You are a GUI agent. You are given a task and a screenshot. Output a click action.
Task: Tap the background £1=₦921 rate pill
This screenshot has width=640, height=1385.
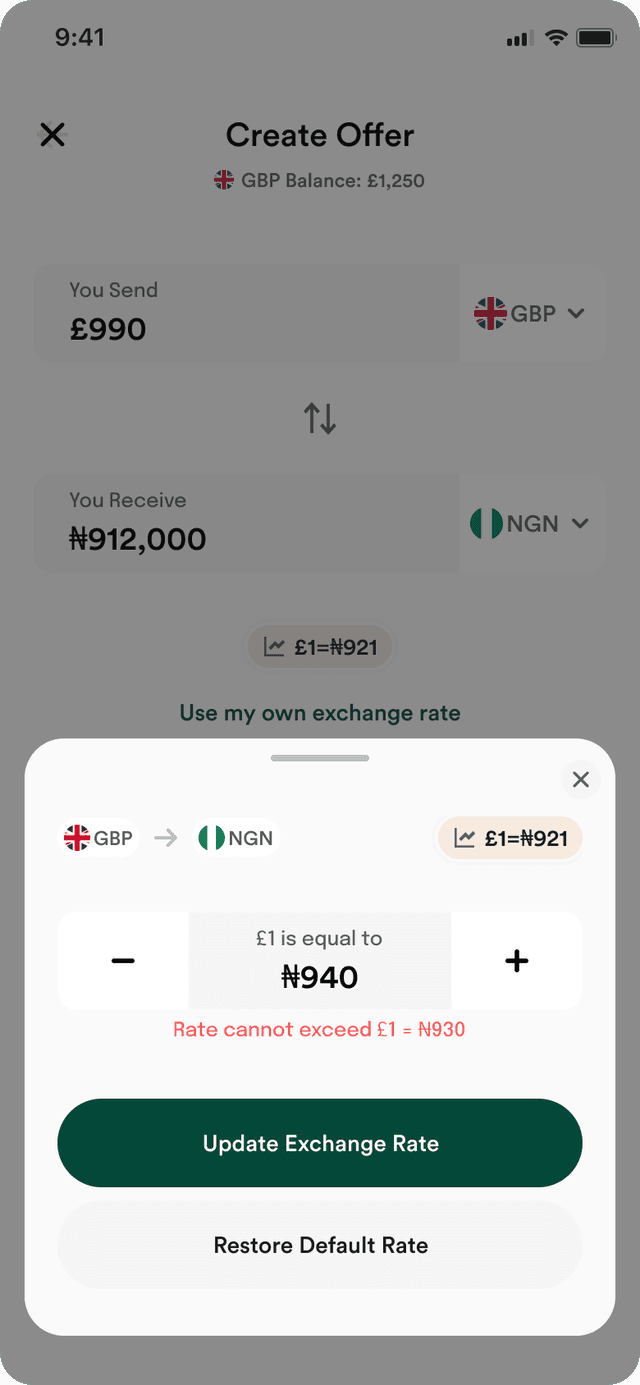coord(320,647)
